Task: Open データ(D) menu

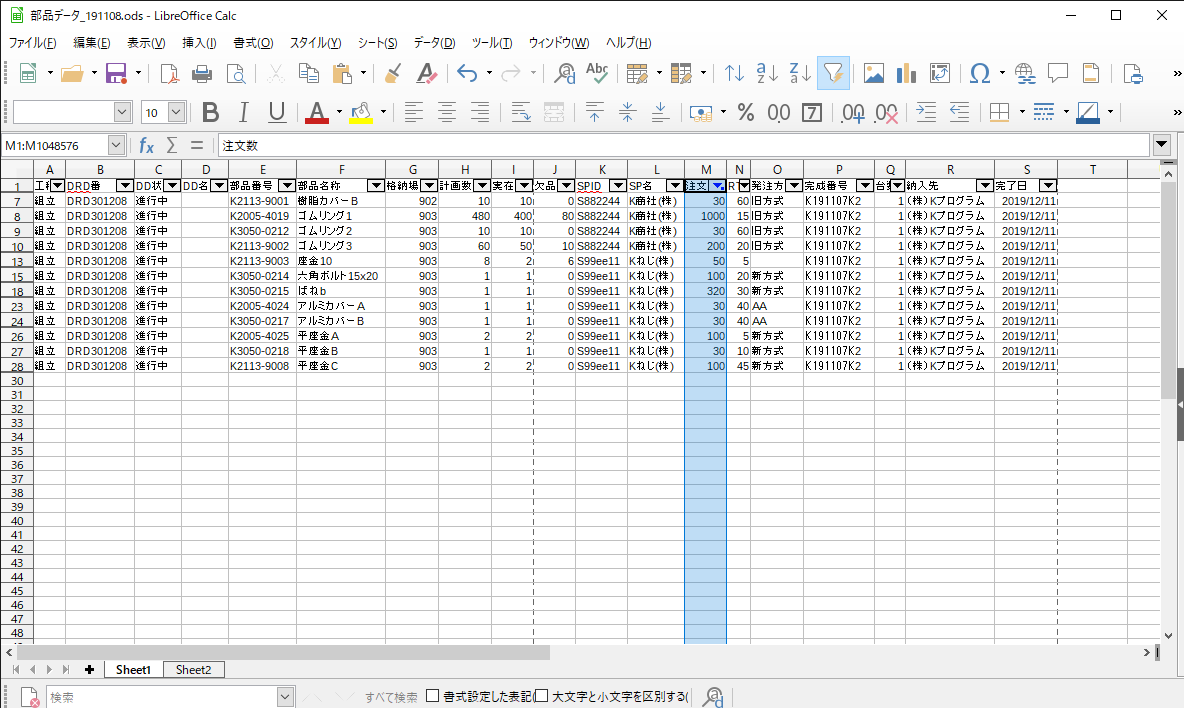Action: click(434, 43)
